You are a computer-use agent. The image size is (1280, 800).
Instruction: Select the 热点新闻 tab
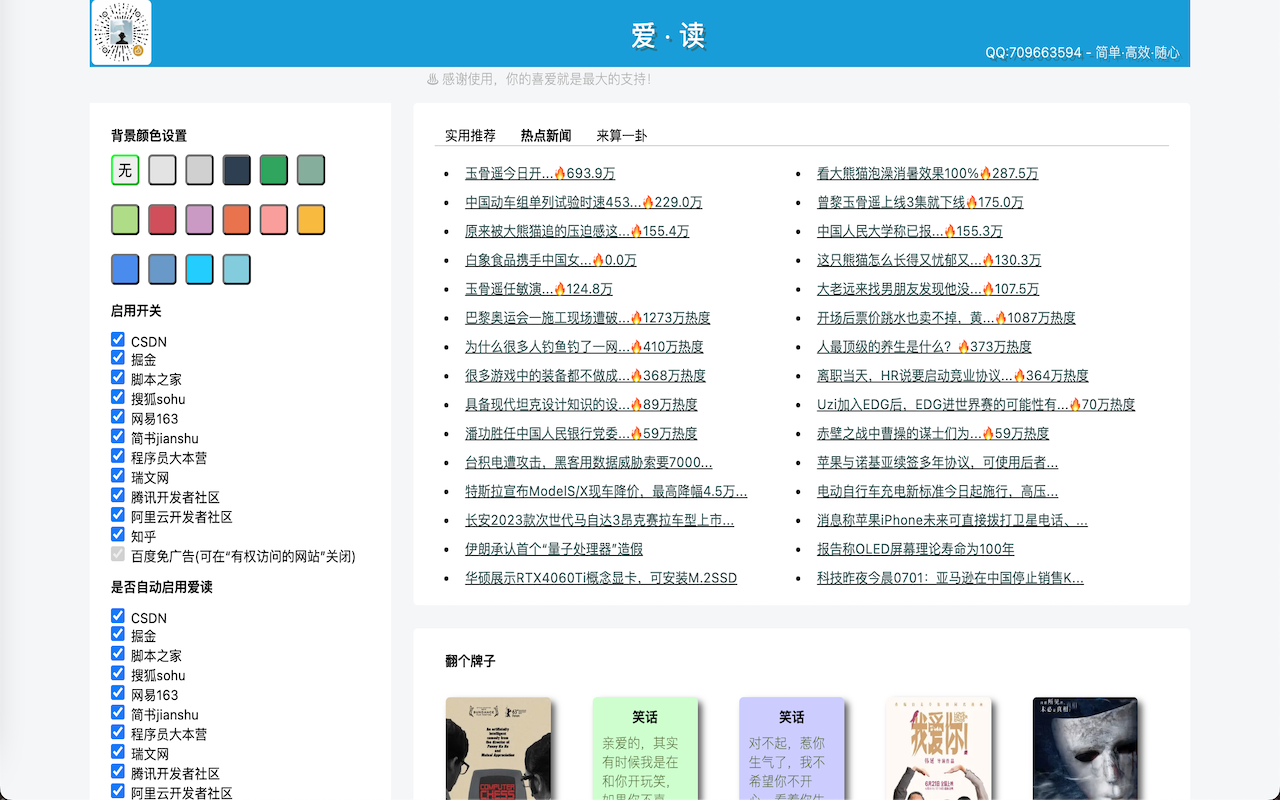[545, 135]
